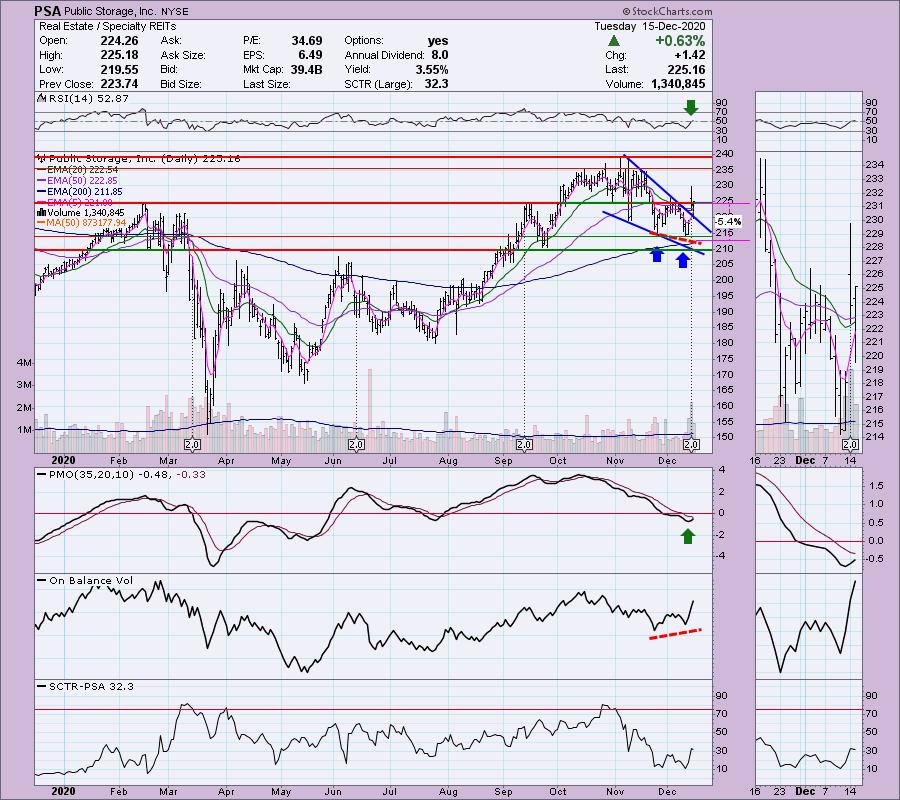Click the NYSE exchange label

pos(175,11)
